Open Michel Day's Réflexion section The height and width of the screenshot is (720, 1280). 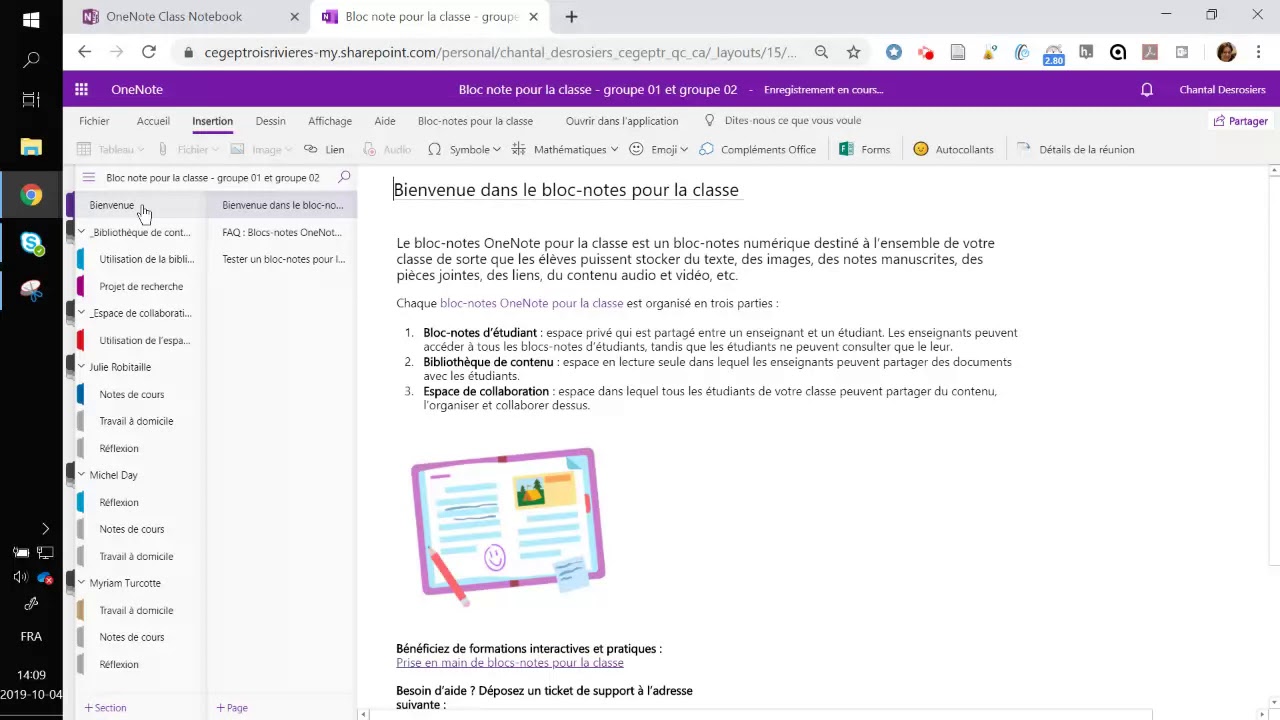[141, 502]
